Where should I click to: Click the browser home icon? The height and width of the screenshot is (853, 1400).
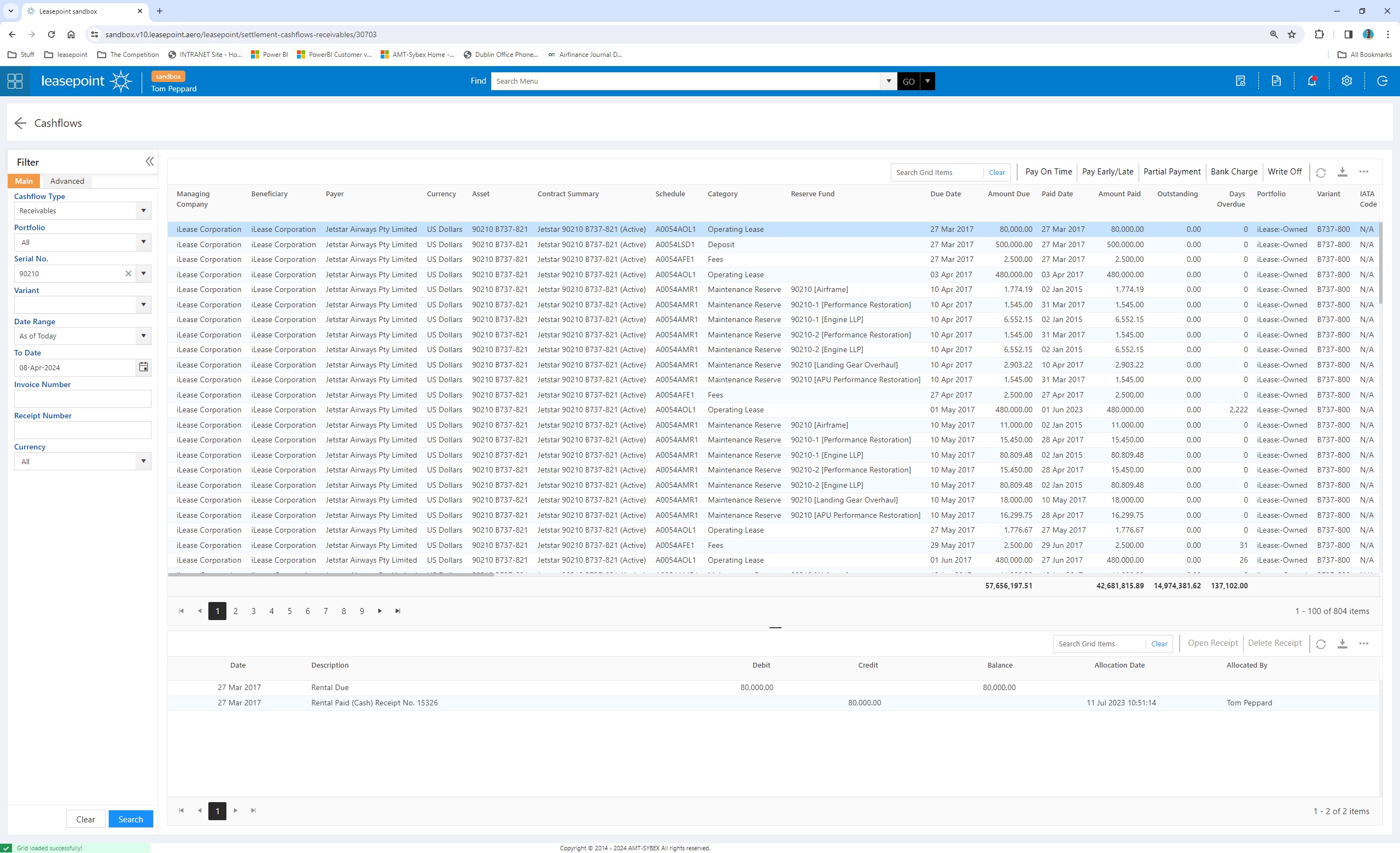[71, 34]
